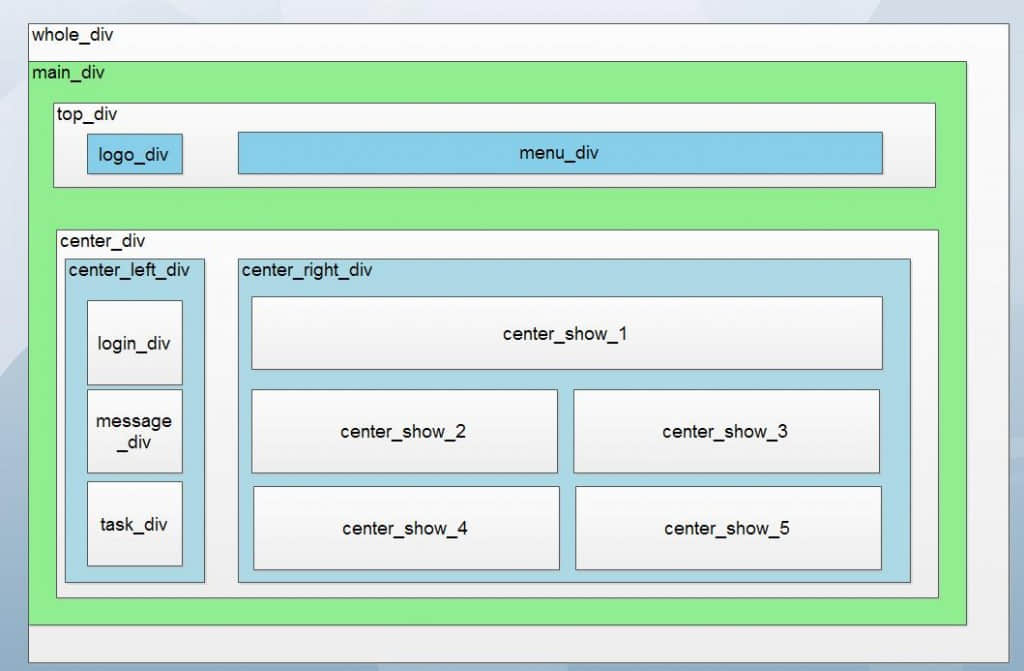The width and height of the screenshot is (1024, 671).
Task: Click the center_right_div label text
Action: pyautogui.click(x=307, y=270)
